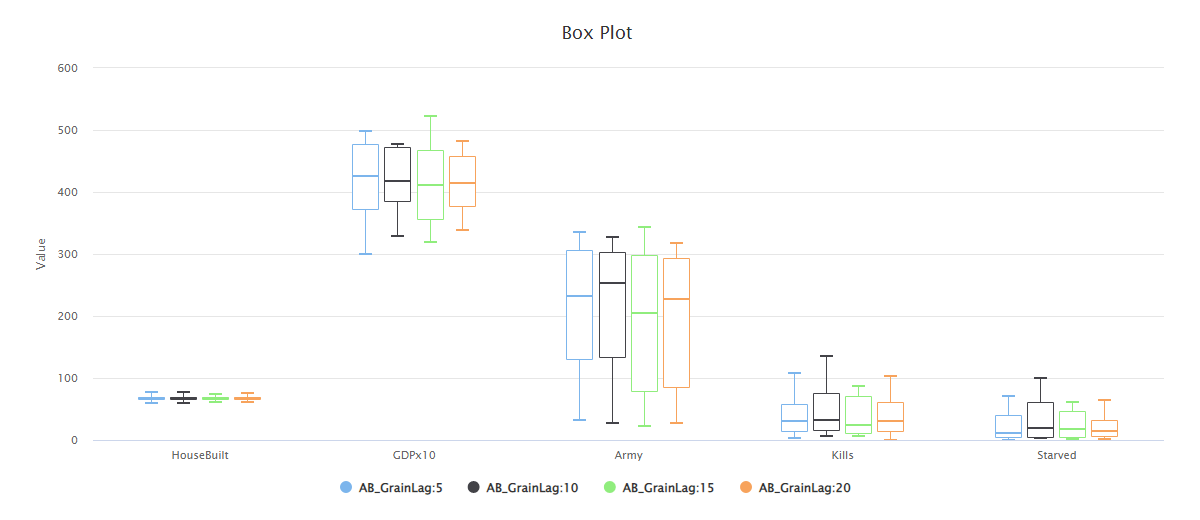Click the Box Plot chart title
Viewport: 1200px width, 520px height.
[597, 32]
